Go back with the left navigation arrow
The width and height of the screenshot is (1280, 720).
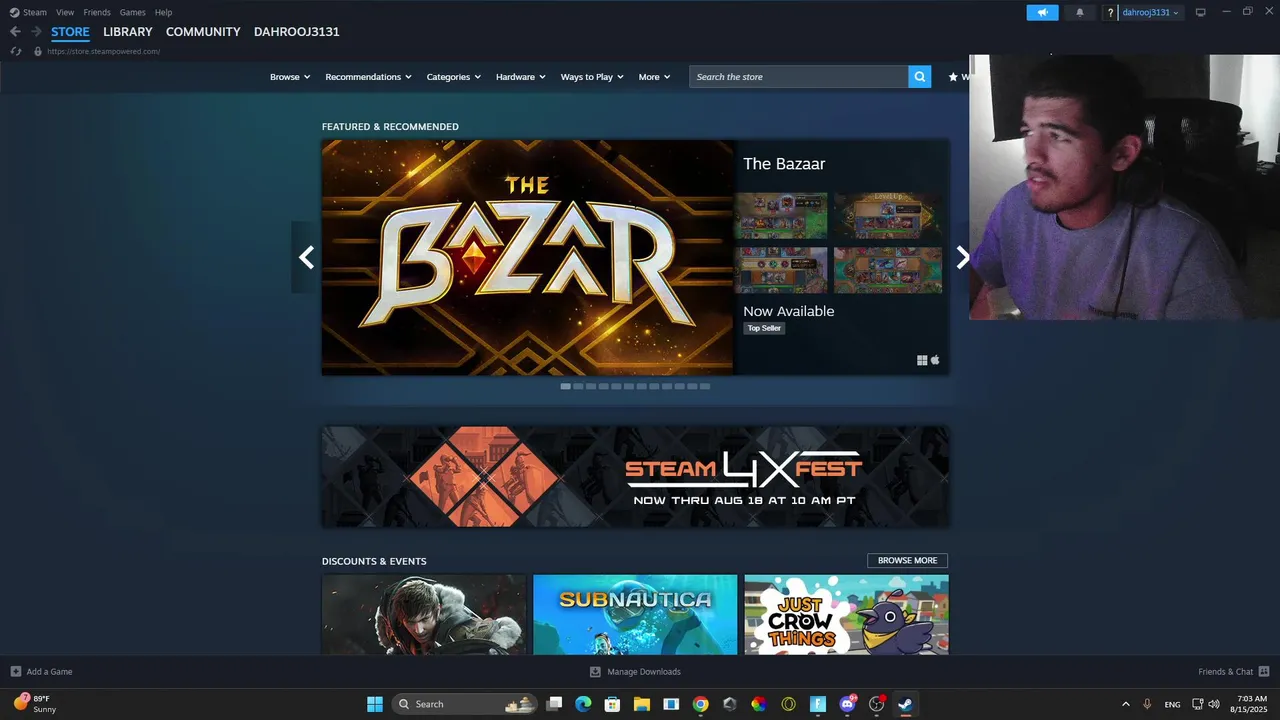pyautogui.click(x=15, y=32)
